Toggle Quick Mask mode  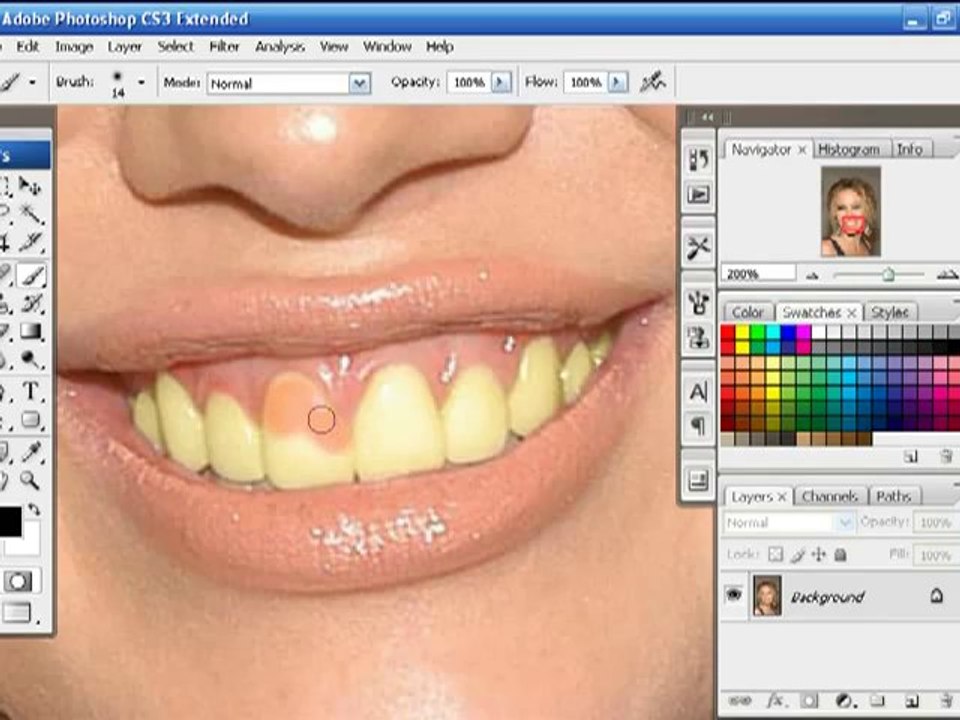click(x=18, y=581)
